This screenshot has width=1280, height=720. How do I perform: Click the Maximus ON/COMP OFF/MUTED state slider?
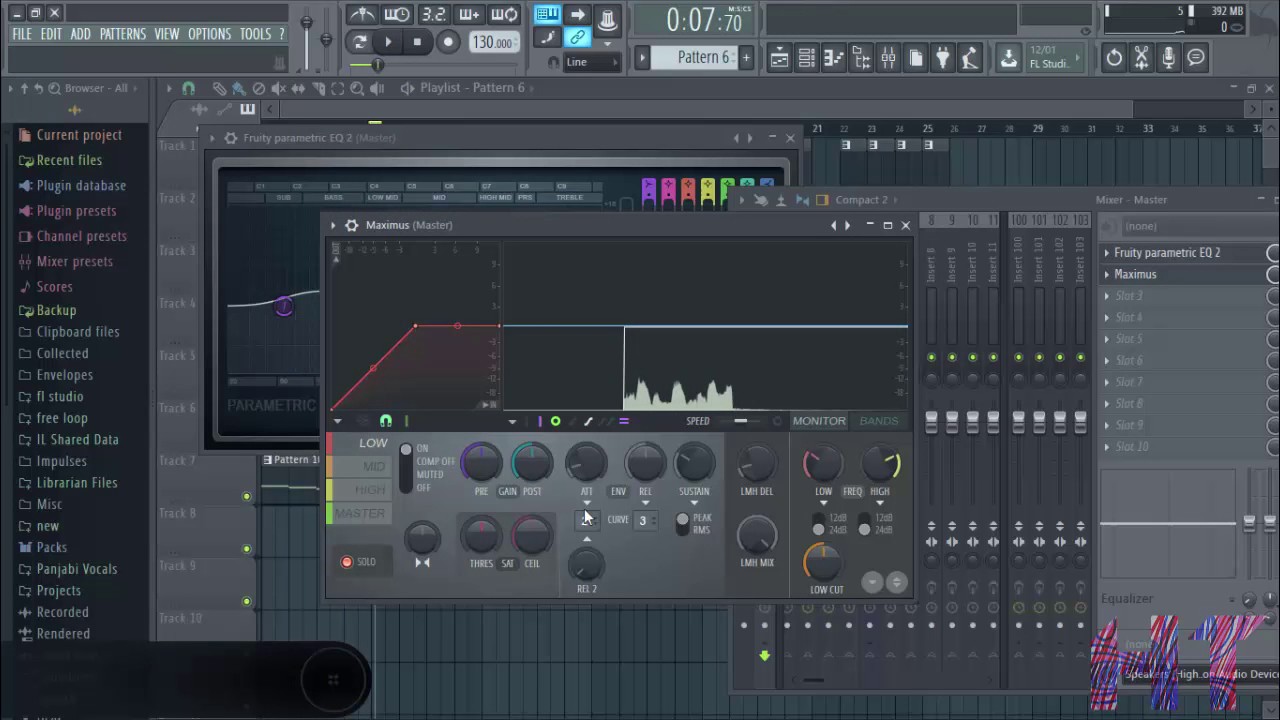pyautogui.click(x=405, y=468)
